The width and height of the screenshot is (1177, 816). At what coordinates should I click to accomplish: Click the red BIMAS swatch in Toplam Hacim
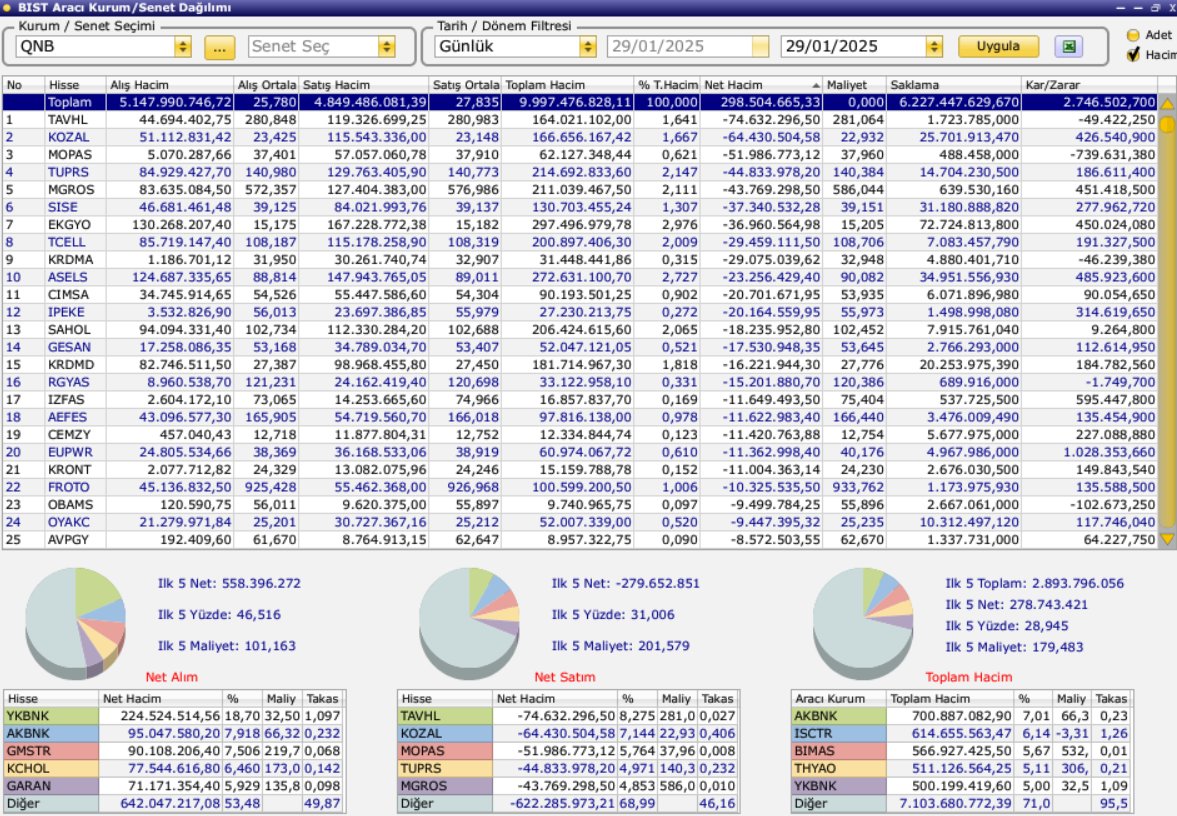coord(839,751)
